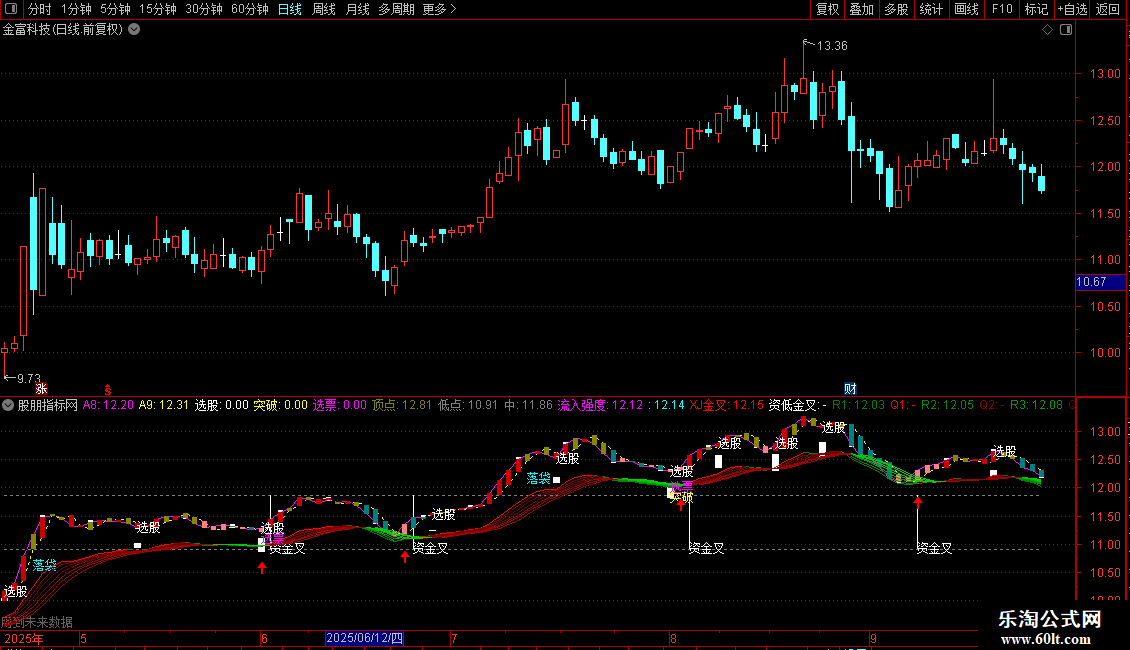Click the 2025年 label on time axis
Screen dimensions: 1130x650
(24, 638)
